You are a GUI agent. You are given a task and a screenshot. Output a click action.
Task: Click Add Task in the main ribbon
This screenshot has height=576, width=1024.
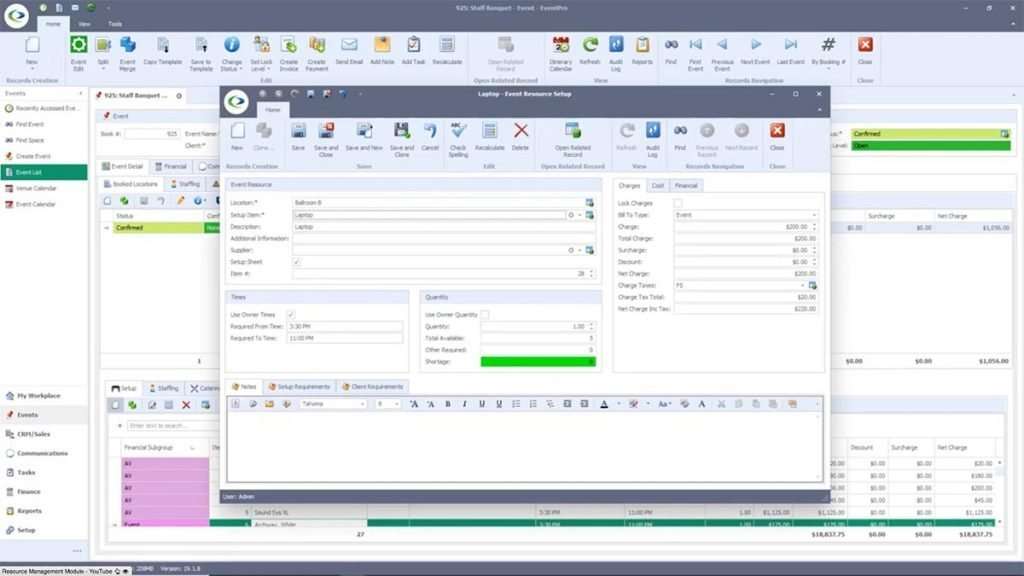413,51
